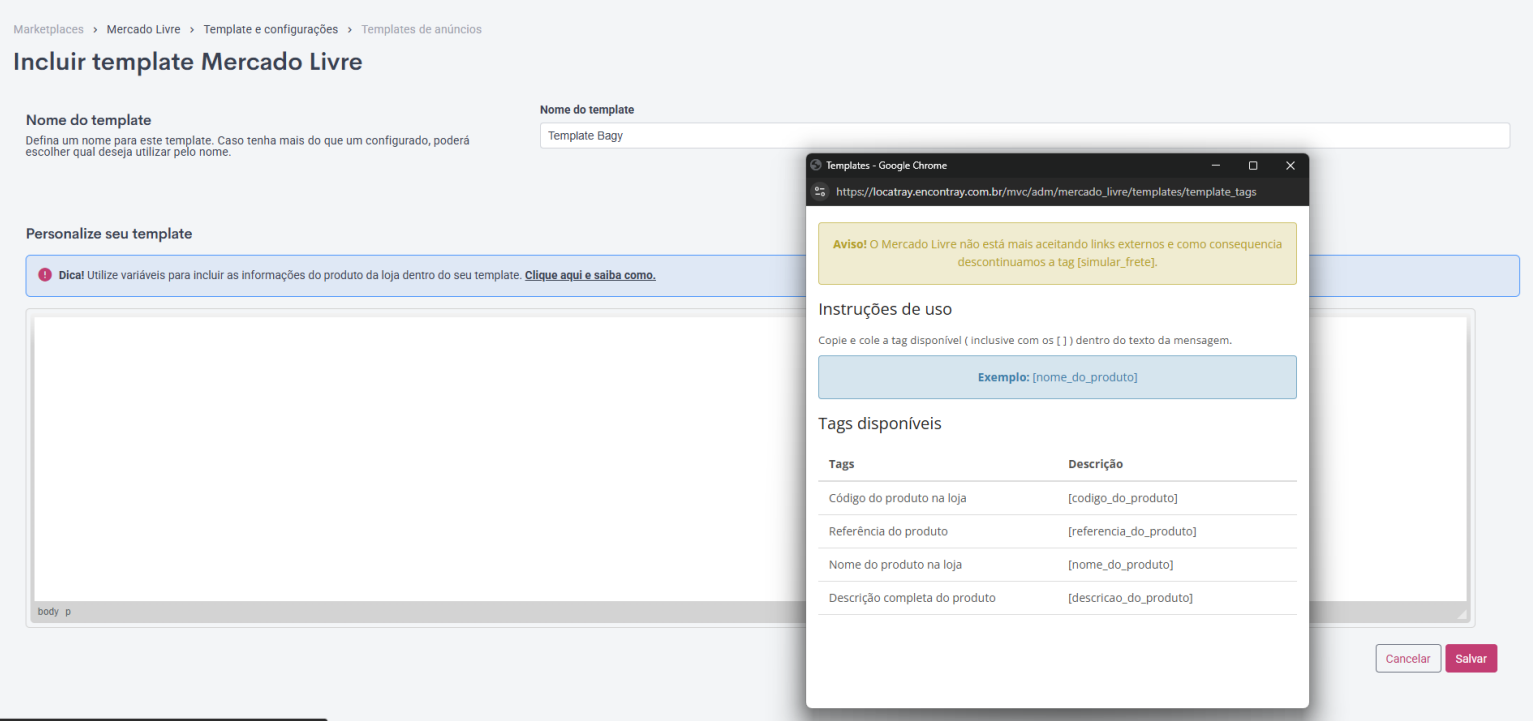Click the "Incluir template Mercado Livre" page title
The image size is (1533, 721).
(x=188, y=62)
